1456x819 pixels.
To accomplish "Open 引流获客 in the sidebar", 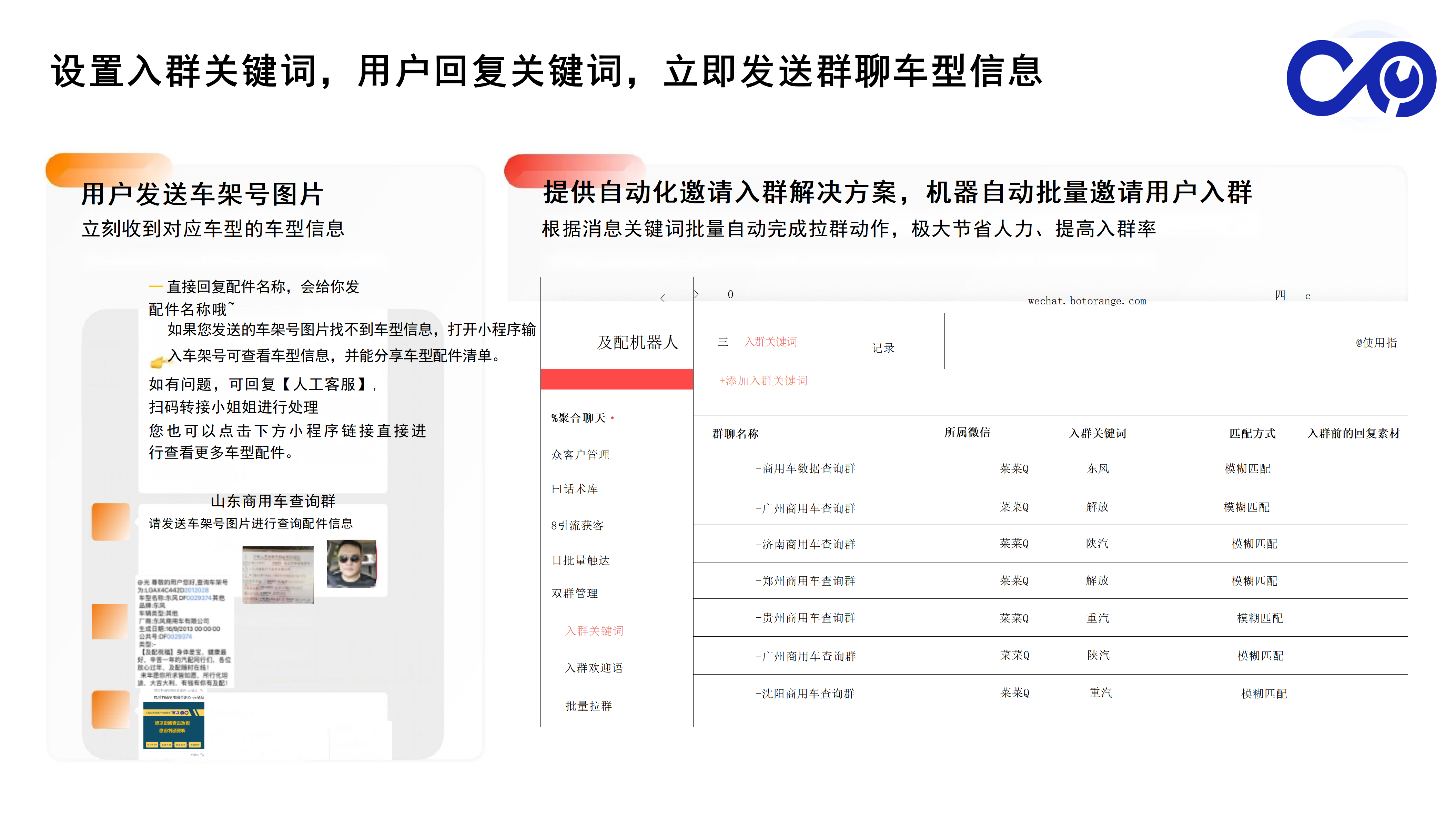I will 577,525.
